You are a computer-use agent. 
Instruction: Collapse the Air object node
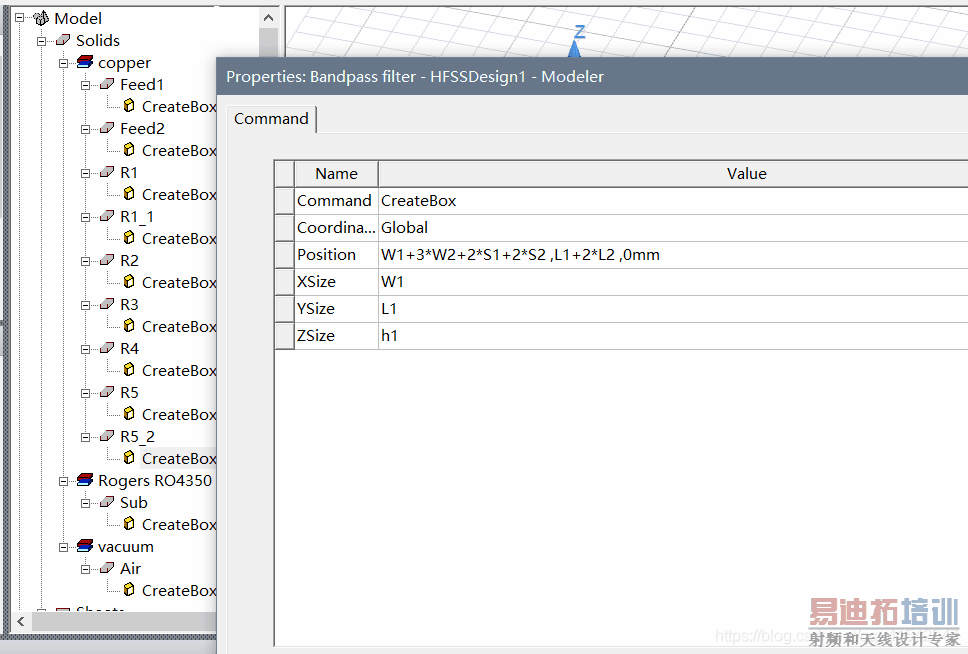coord(85,569)
